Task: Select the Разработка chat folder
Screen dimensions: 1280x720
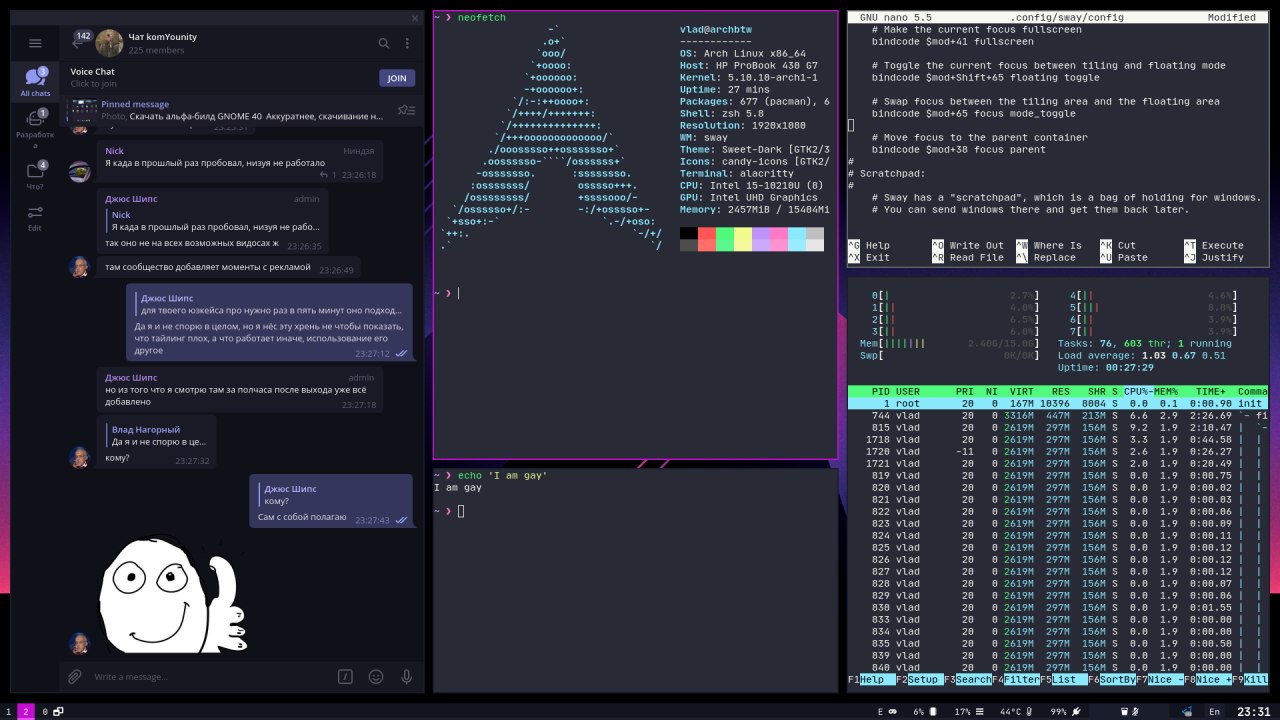Action: pyautogui.click(x=35, y=130)
